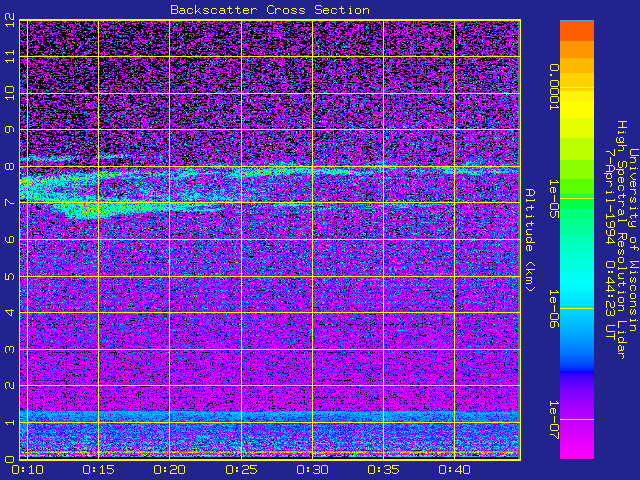This screenshot has width=640, height=480.
Task: Click the 0:20 time axis label
Action: [169, 470]
